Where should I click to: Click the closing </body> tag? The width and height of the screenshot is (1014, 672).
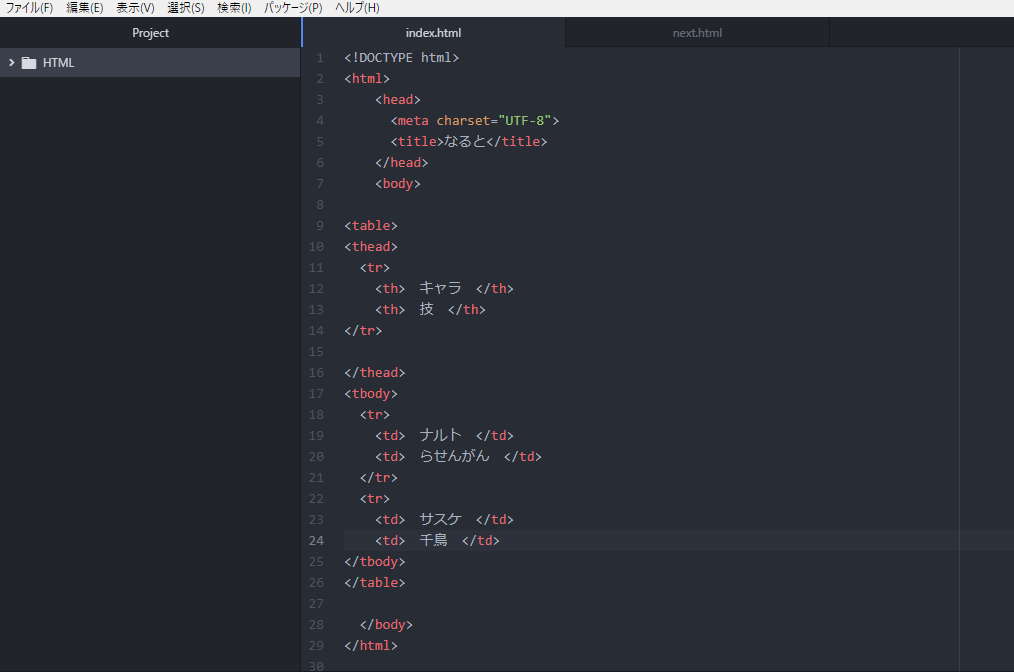386,625
